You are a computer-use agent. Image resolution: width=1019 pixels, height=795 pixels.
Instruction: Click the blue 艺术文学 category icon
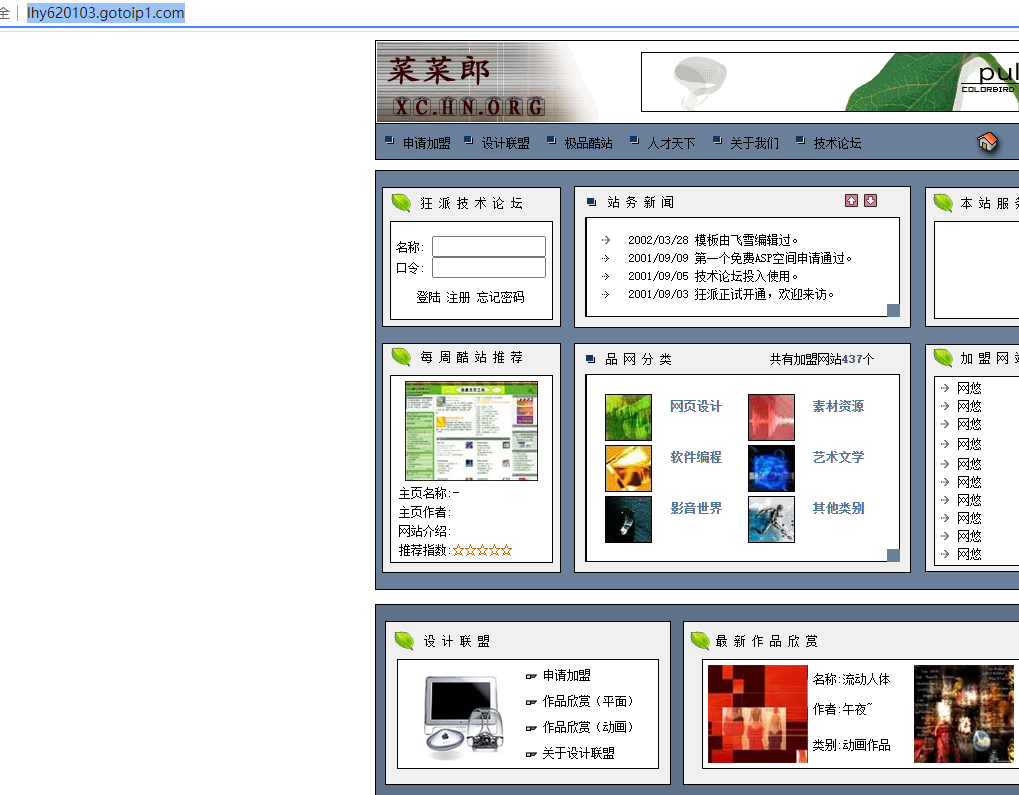[x=771, y=468]
